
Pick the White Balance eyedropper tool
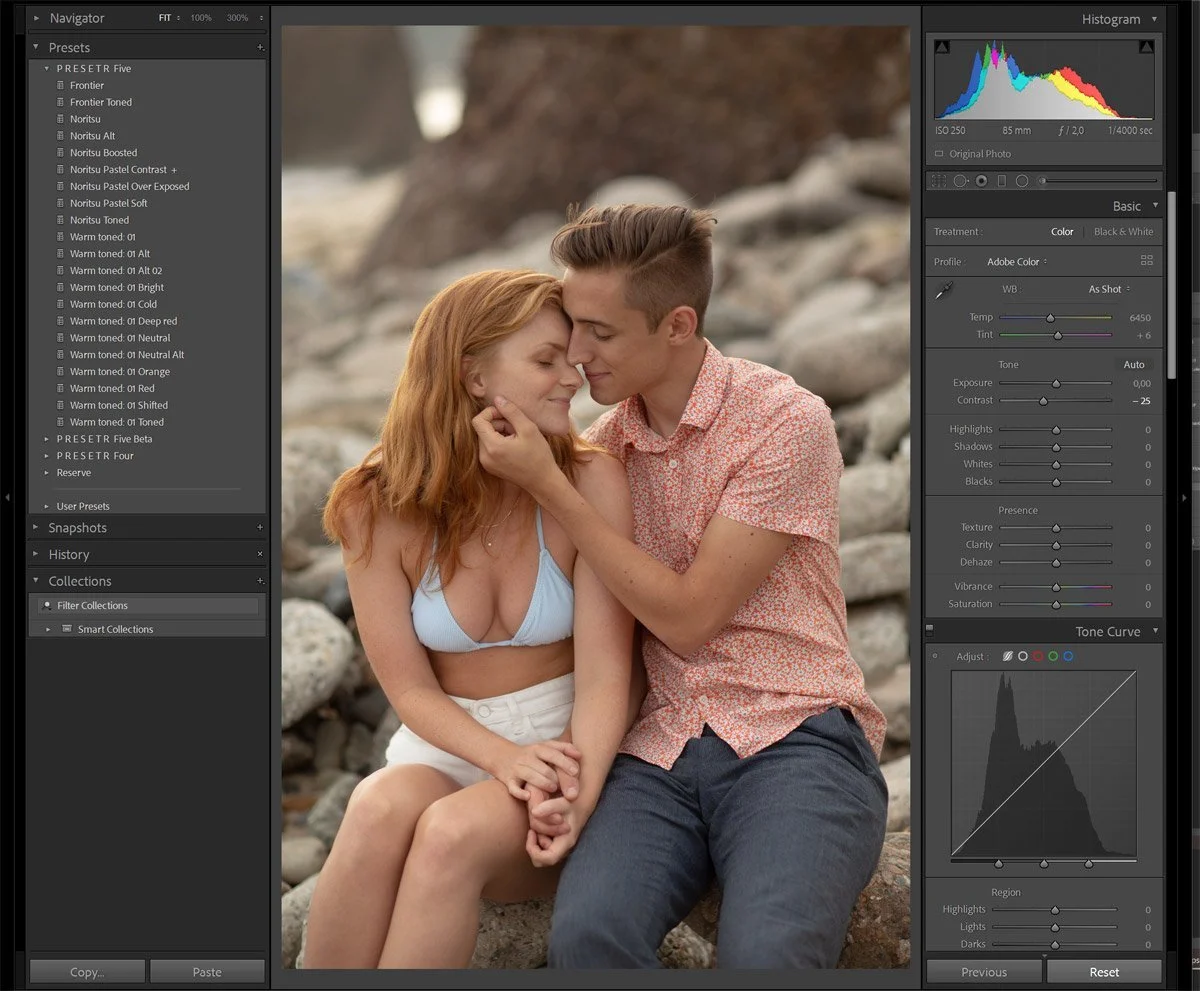point(943,291)
